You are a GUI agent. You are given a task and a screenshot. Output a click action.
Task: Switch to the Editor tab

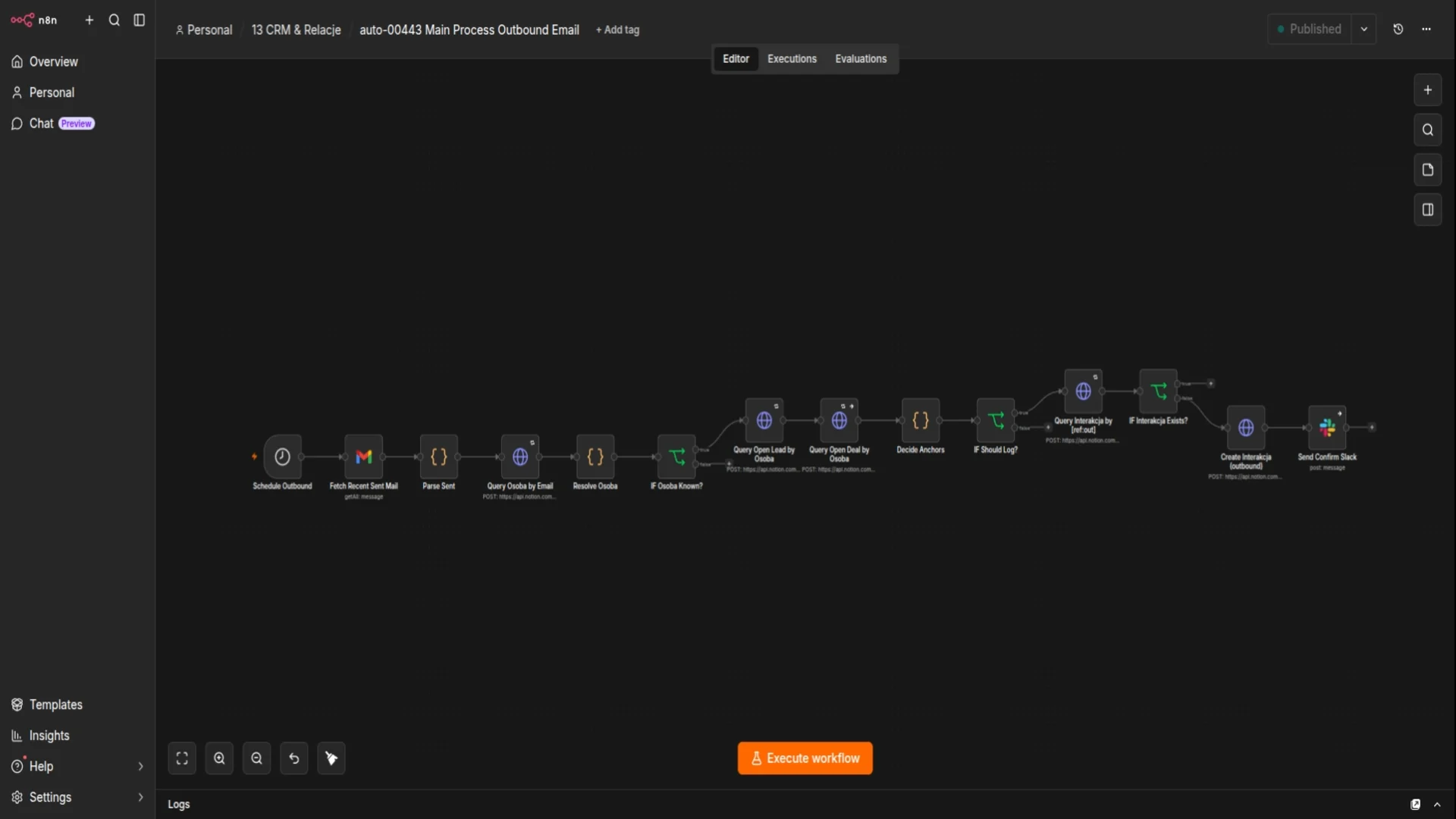click(x=736, y=59)
